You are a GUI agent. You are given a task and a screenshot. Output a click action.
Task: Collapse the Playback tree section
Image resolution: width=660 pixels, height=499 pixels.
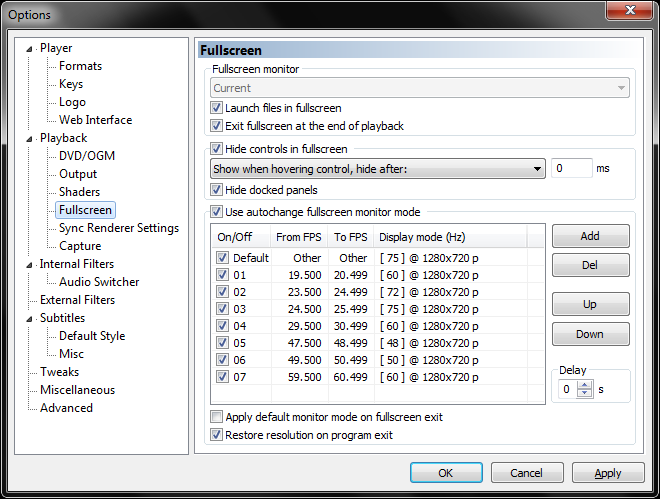tap(29, 138)
